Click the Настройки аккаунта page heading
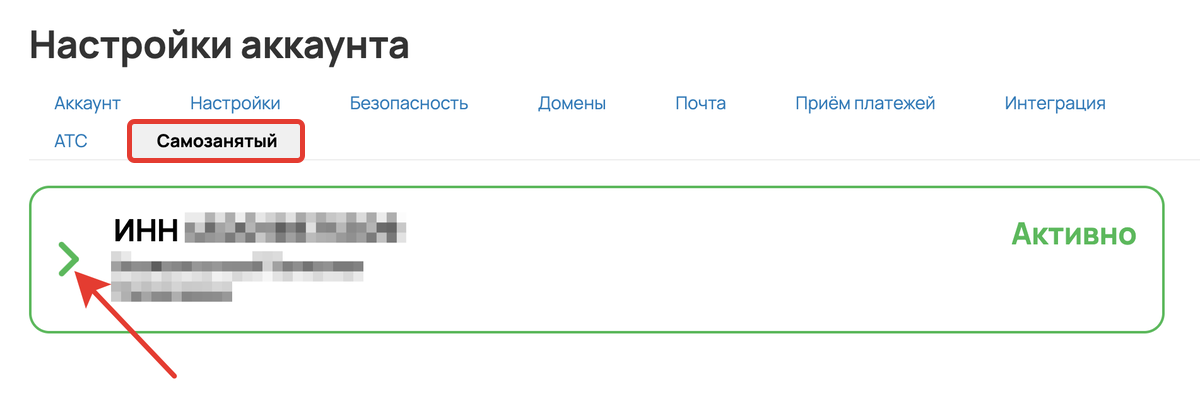1200x396 pixels. point(220,44)
